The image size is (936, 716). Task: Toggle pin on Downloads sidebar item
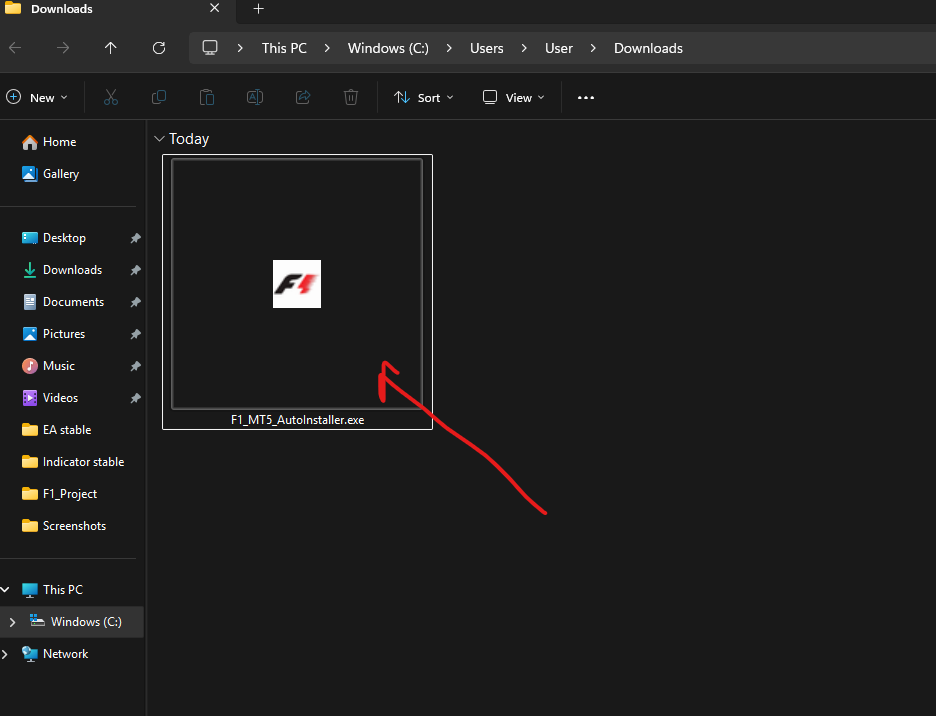click(x=135, y=270)
